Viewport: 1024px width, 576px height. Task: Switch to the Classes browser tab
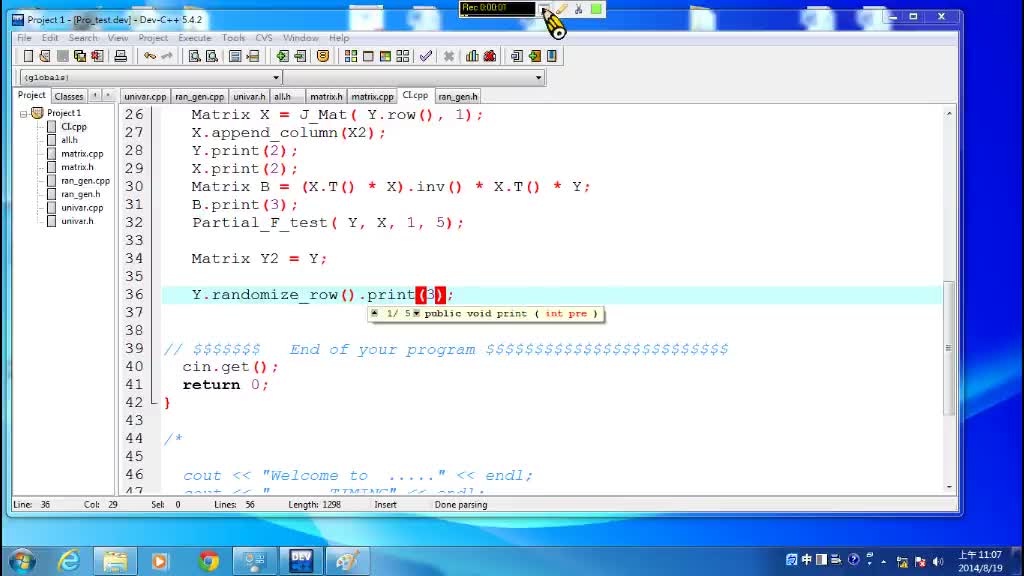tap(69, 96)
